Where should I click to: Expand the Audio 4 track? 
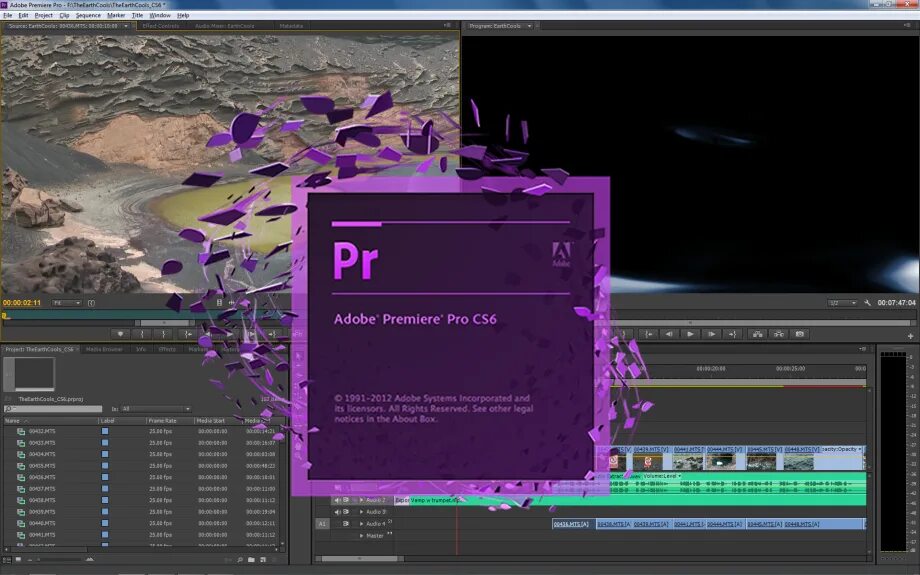click(361, 523)
